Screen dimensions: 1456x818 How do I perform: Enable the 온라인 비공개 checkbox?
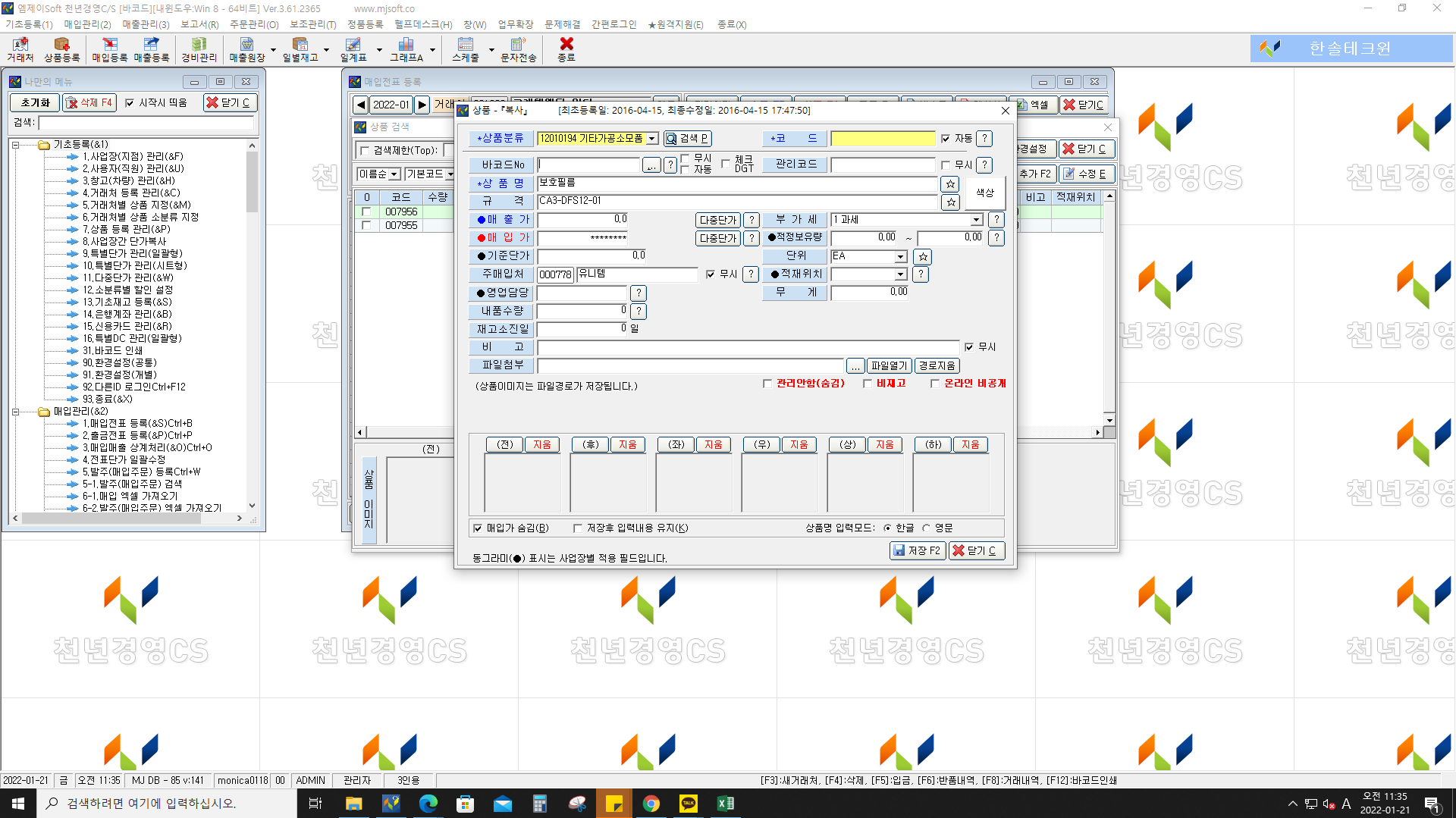[x=935, y=384]
